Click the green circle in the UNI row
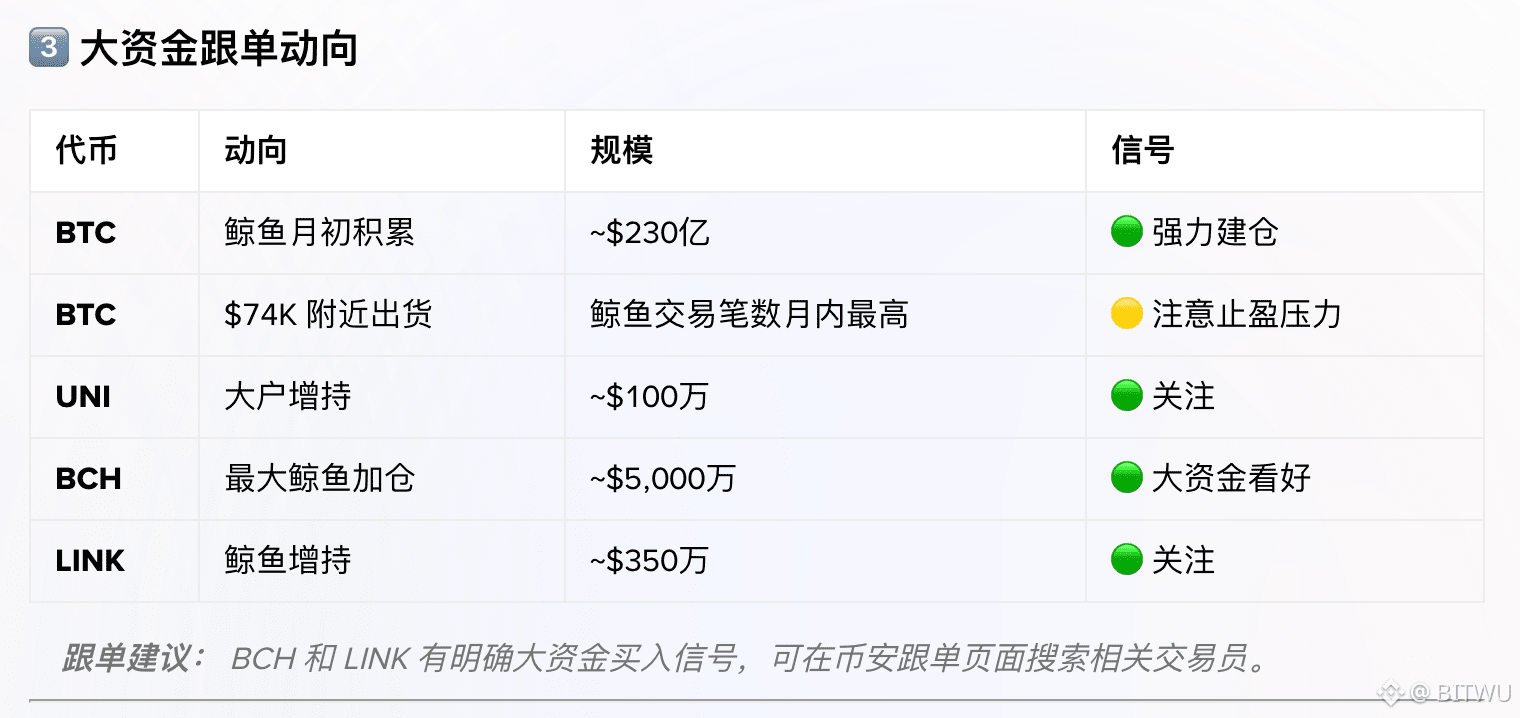Image resolution: width=1520 pixels, height=718 pixels. click(1126, 397)
